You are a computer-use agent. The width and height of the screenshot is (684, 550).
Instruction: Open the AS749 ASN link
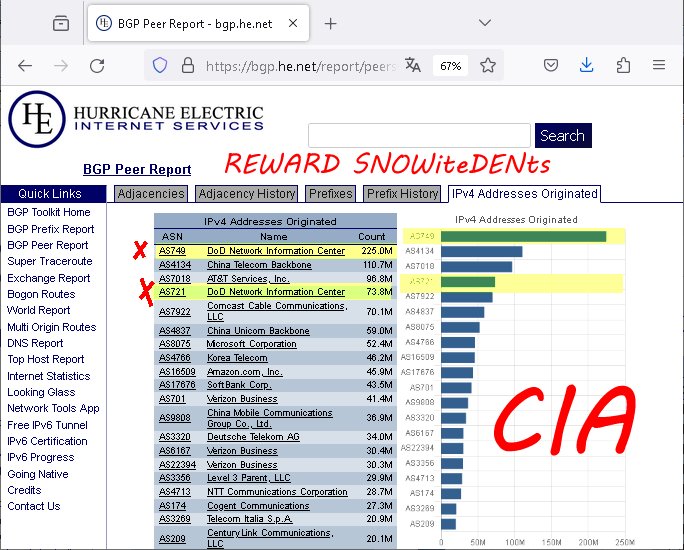[172, 251]
